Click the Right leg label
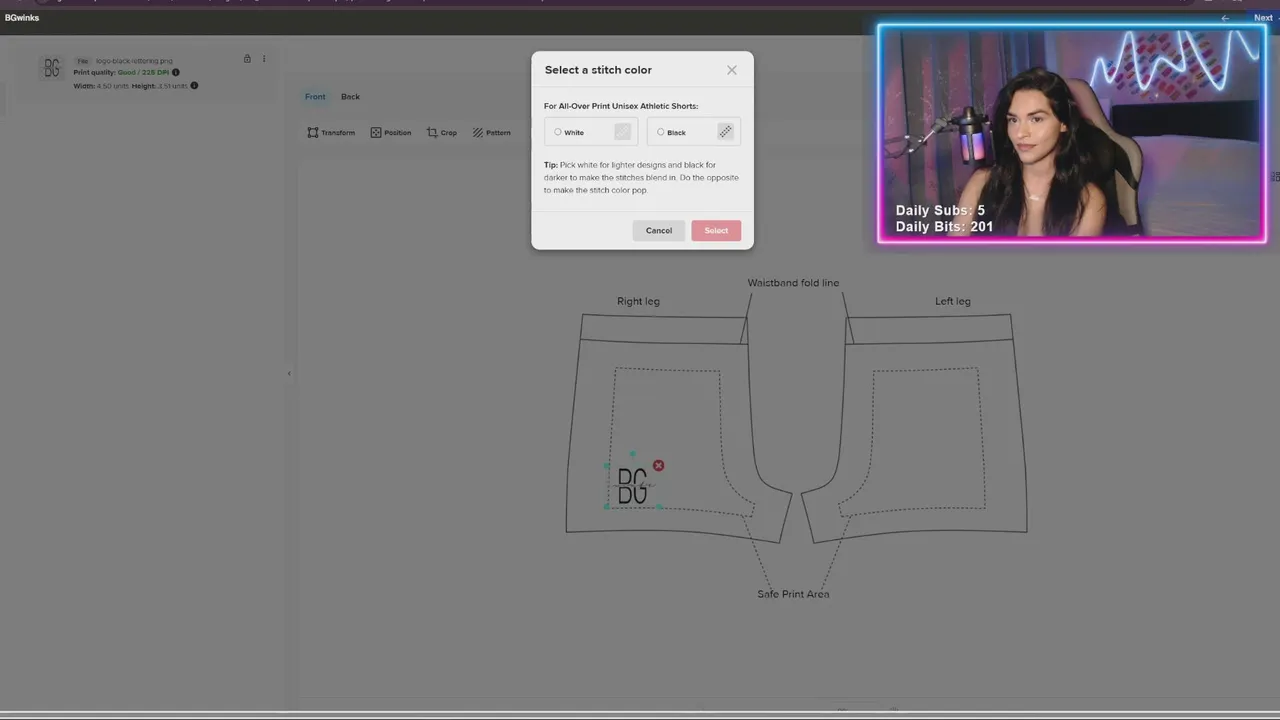The width and height of the screenshot is (1280, 720). [x=638, y=301]
